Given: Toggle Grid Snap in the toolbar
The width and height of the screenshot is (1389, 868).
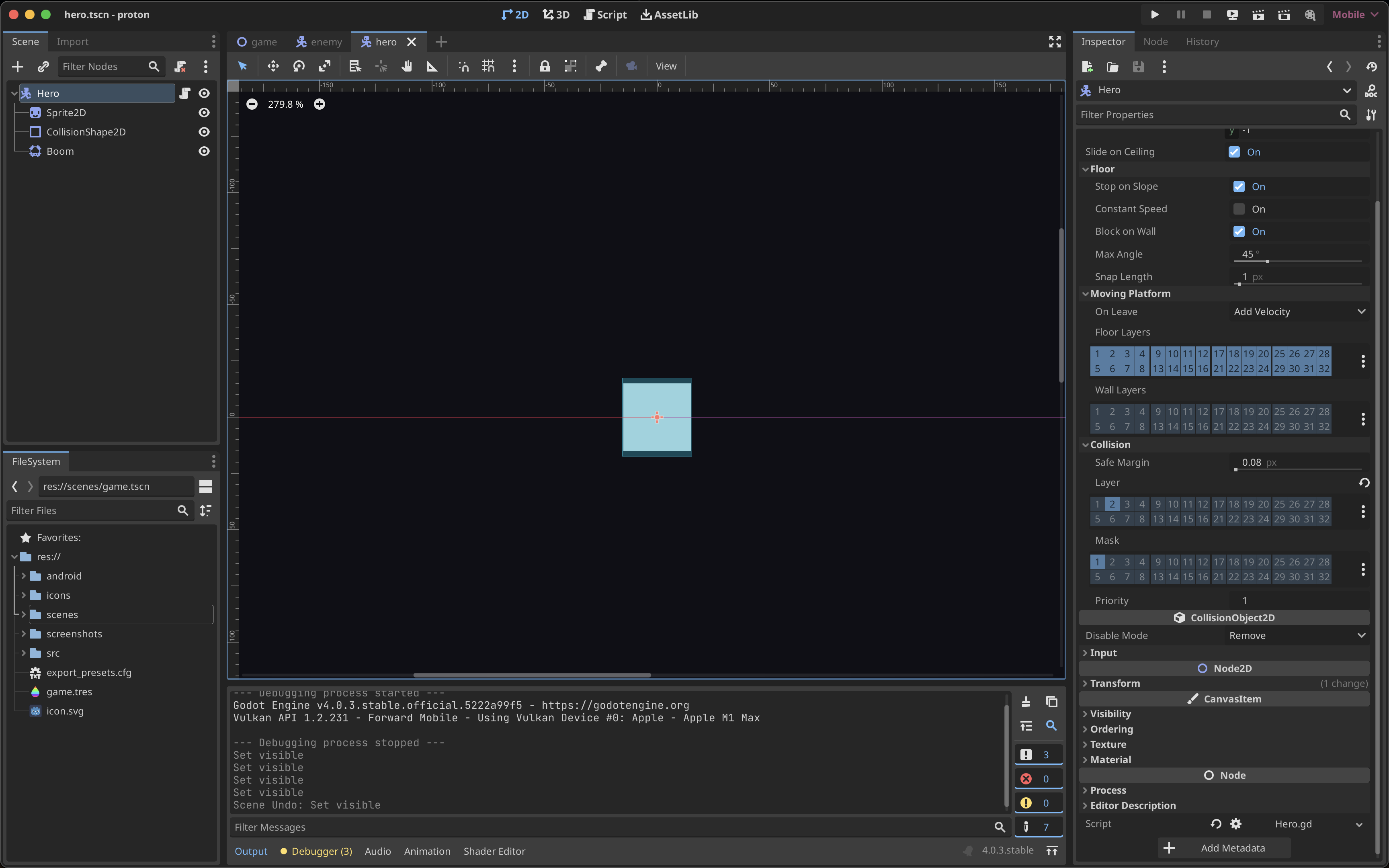Looking at the screenshot, I should [488, 66].
